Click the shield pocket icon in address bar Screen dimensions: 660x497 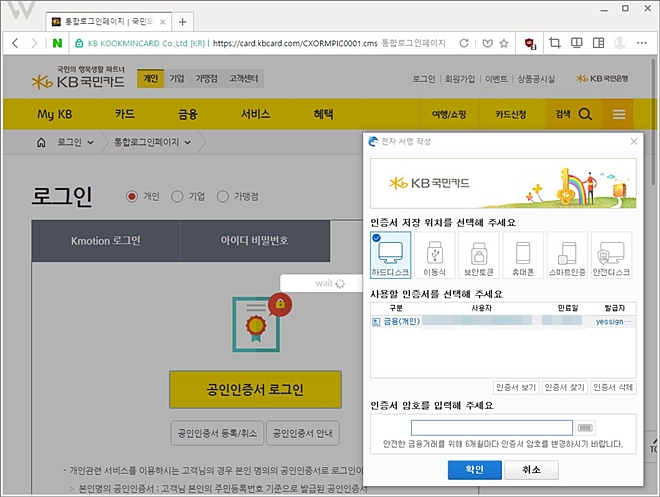tap(487, 43)
